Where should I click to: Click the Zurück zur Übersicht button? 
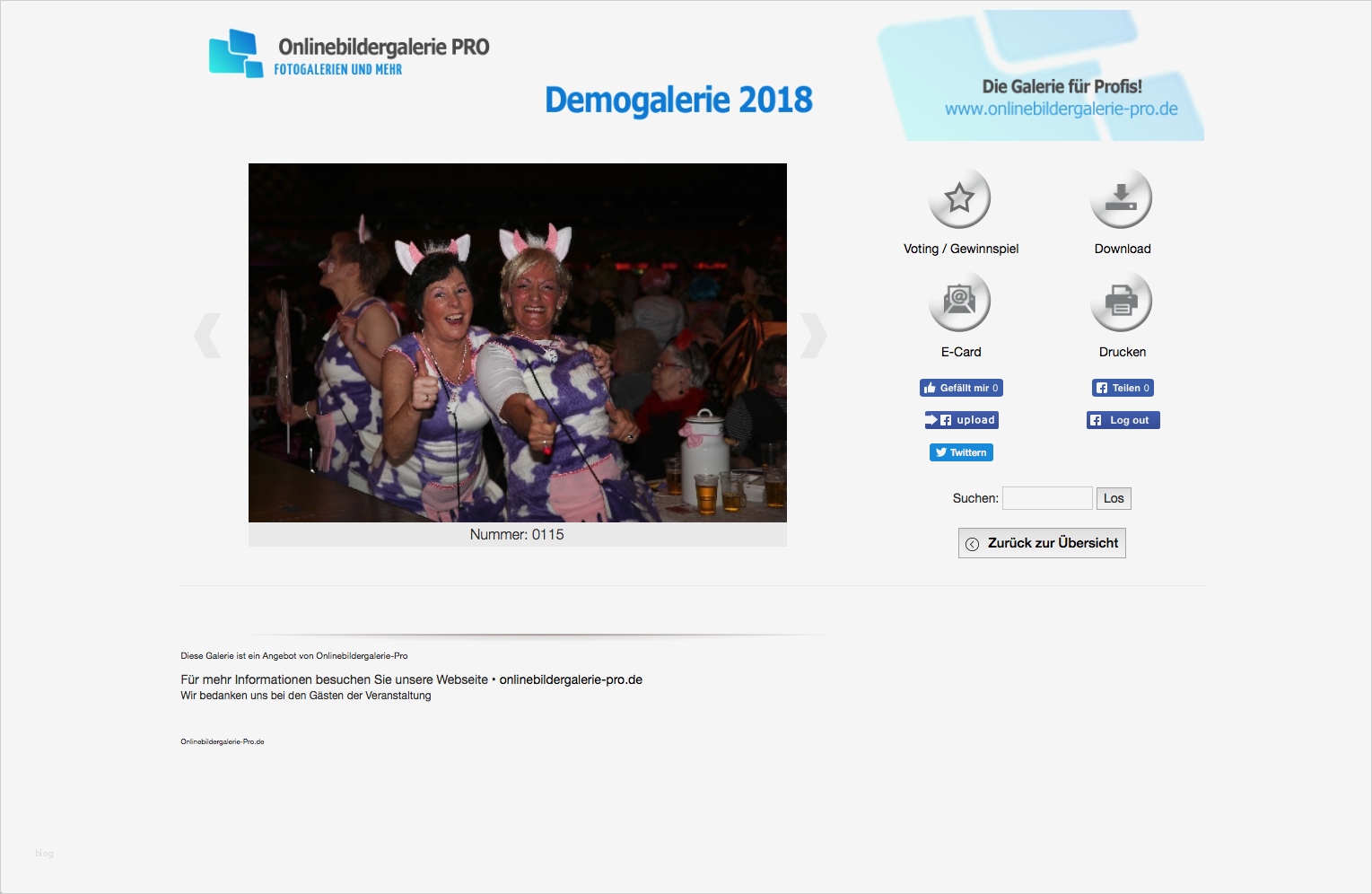tap(1041, 542)
